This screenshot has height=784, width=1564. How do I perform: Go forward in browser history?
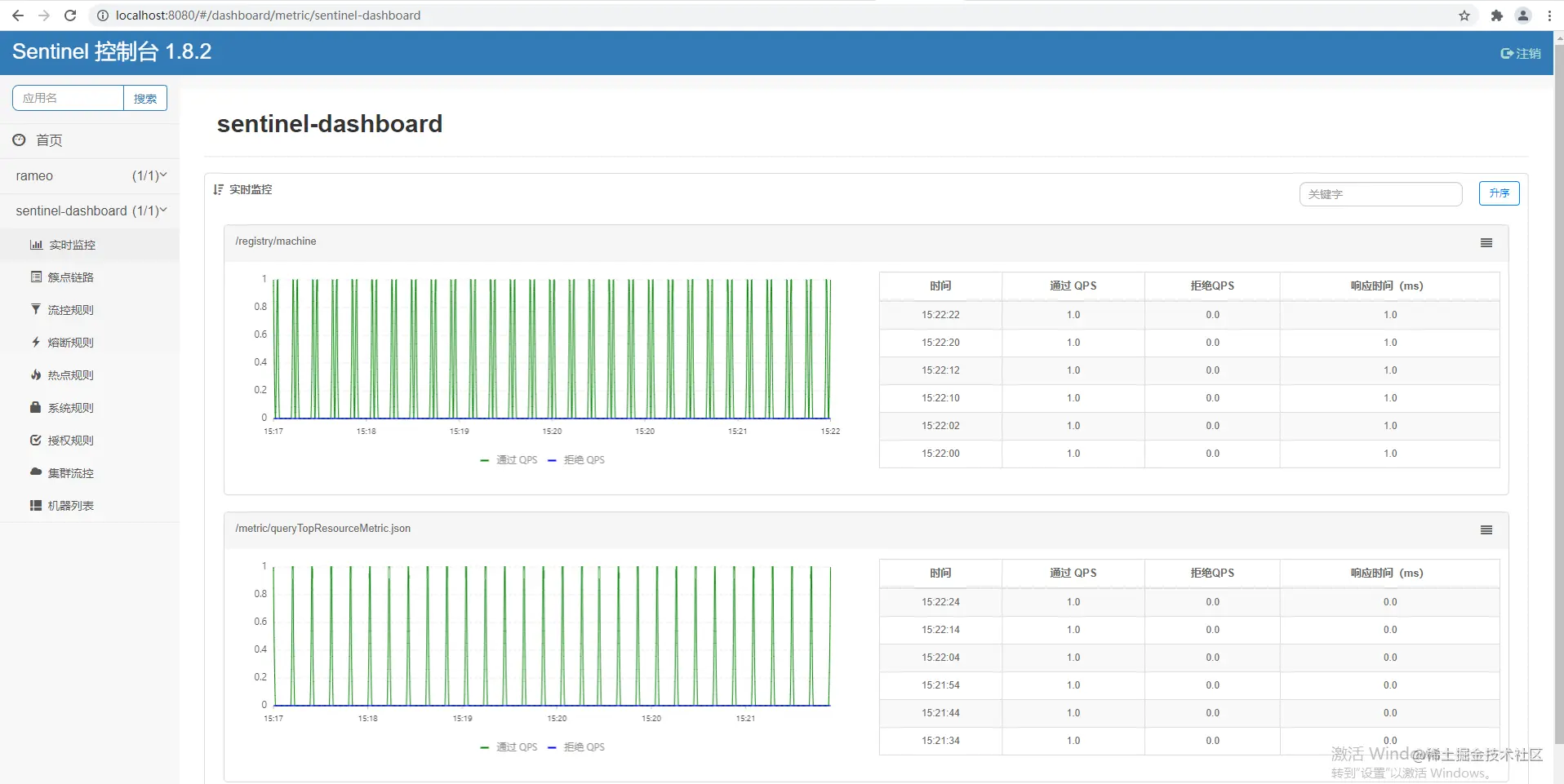[44, 16]
